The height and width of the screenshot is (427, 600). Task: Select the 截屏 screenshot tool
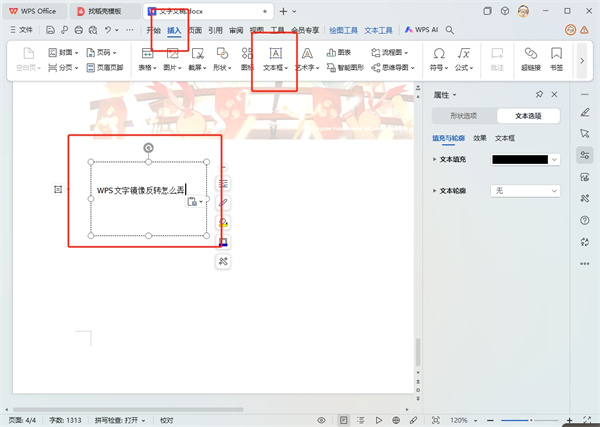coord(197,59)
